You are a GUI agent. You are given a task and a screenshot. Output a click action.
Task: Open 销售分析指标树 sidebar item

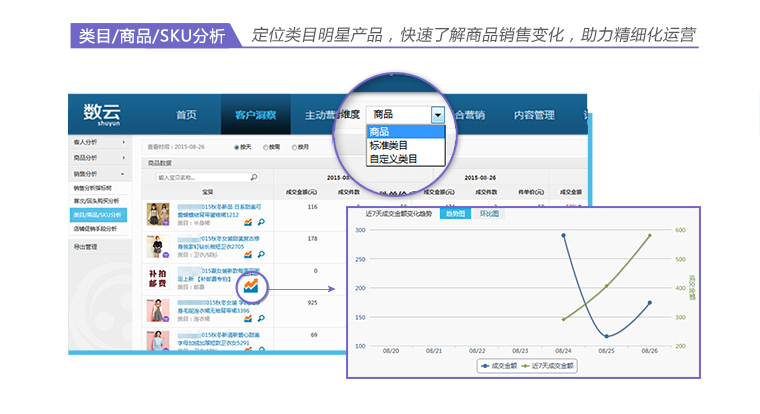tap(93, 188)
